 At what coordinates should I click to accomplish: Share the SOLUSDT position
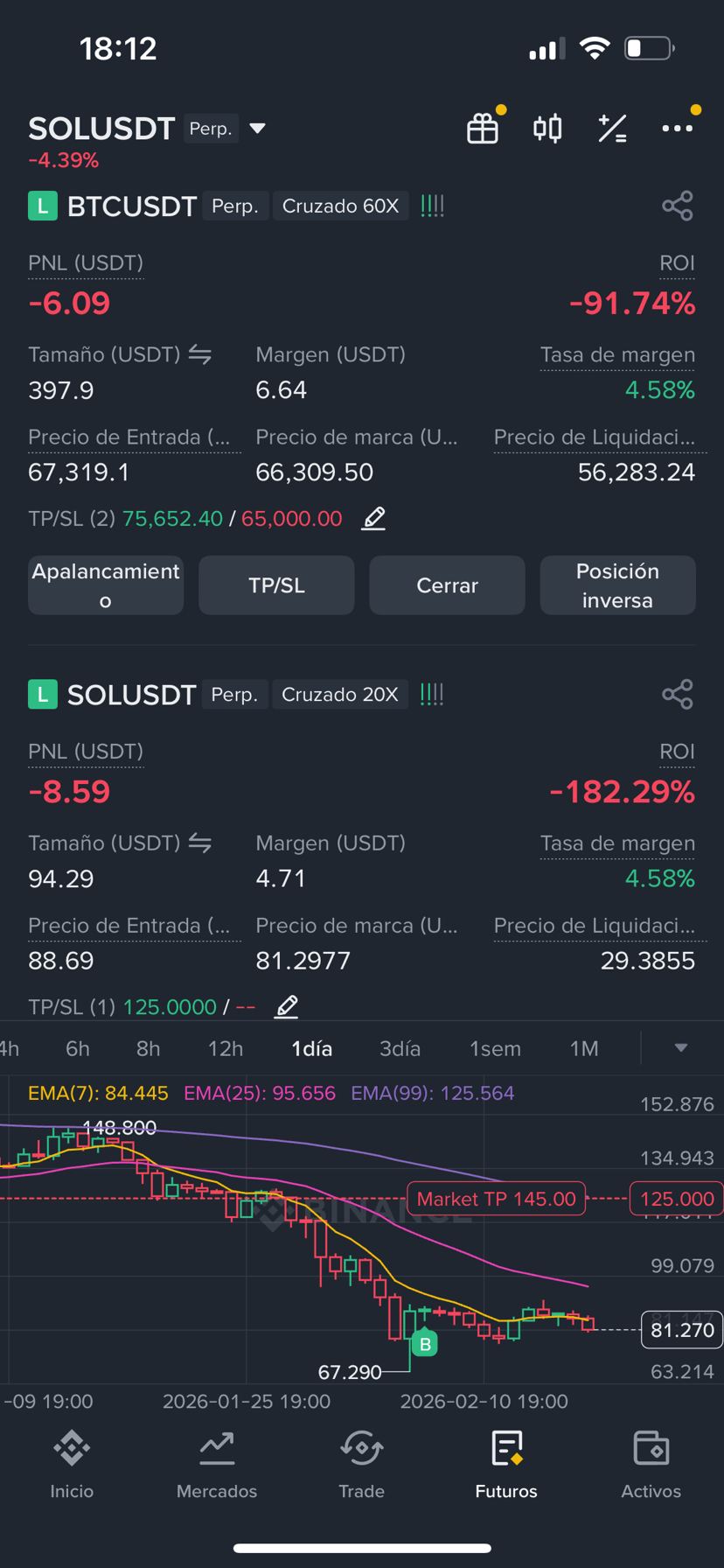(678, 695)
